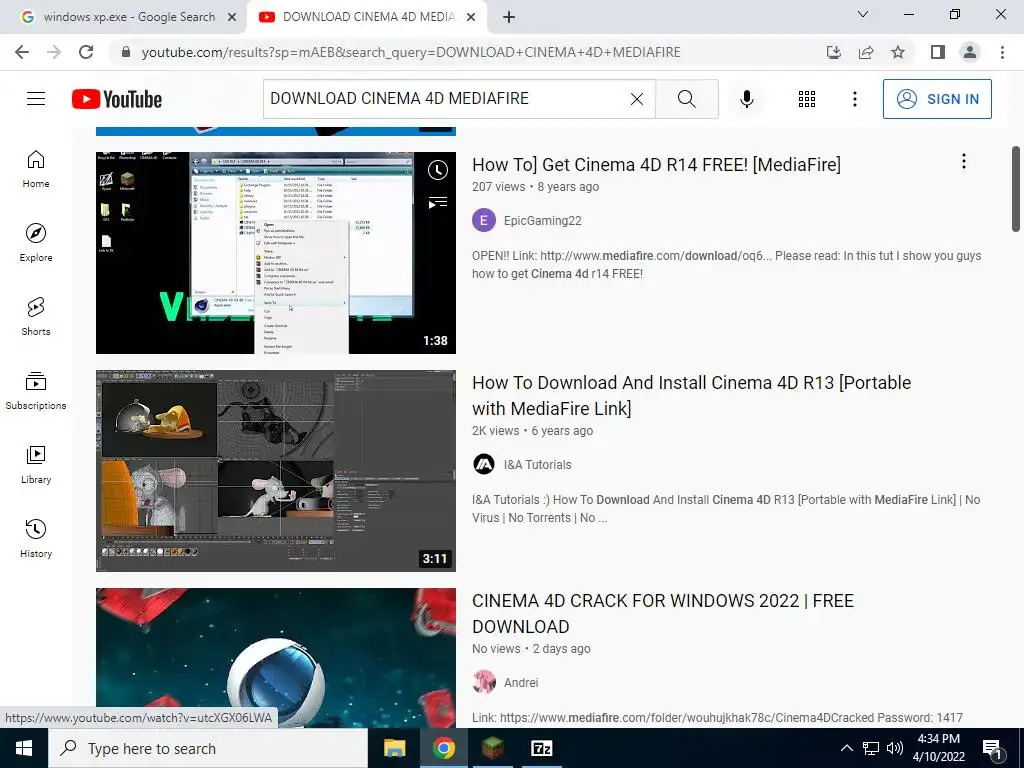The height and width of the screenshot is (768, 1024).
Task: Open a new browser tab
Action: point(509,17)
